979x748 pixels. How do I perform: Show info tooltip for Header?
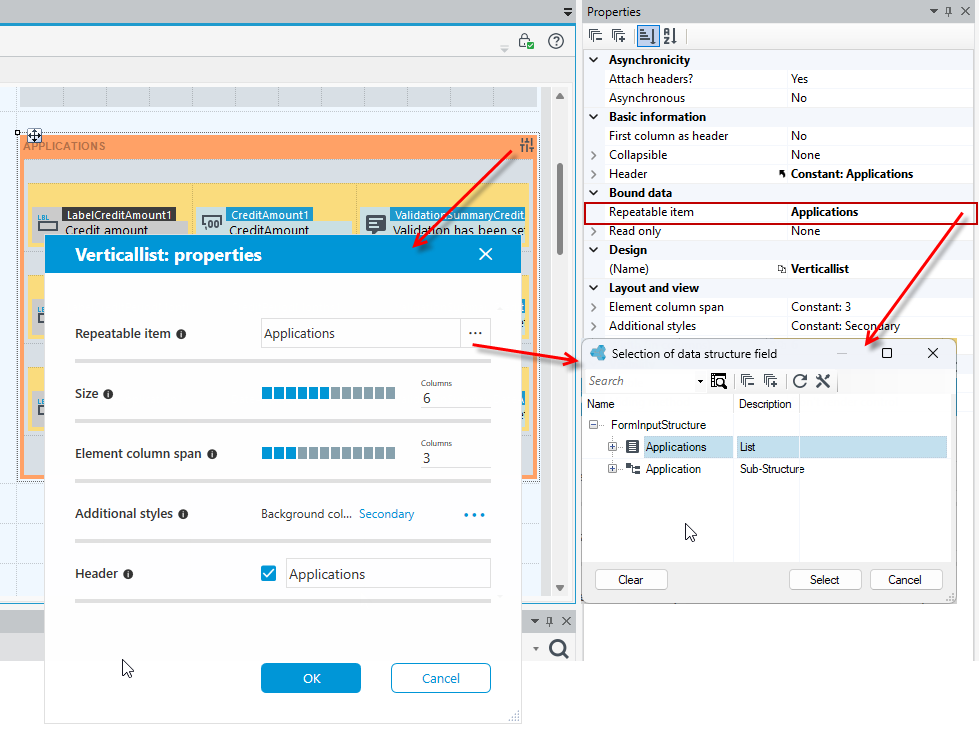pyautogui.click(x=128, y=574)
